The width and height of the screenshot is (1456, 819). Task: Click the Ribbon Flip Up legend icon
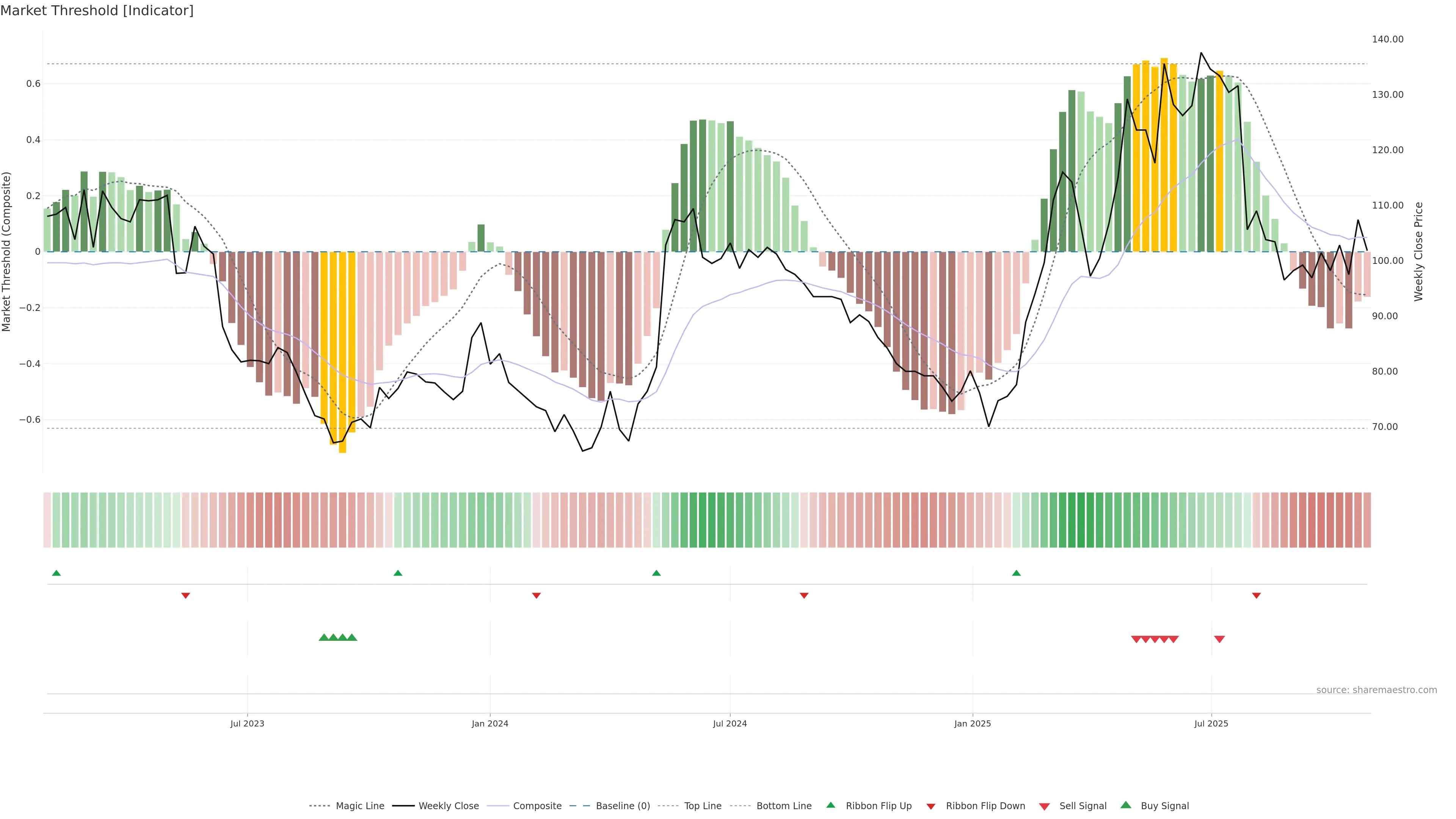tap(831, 805)
